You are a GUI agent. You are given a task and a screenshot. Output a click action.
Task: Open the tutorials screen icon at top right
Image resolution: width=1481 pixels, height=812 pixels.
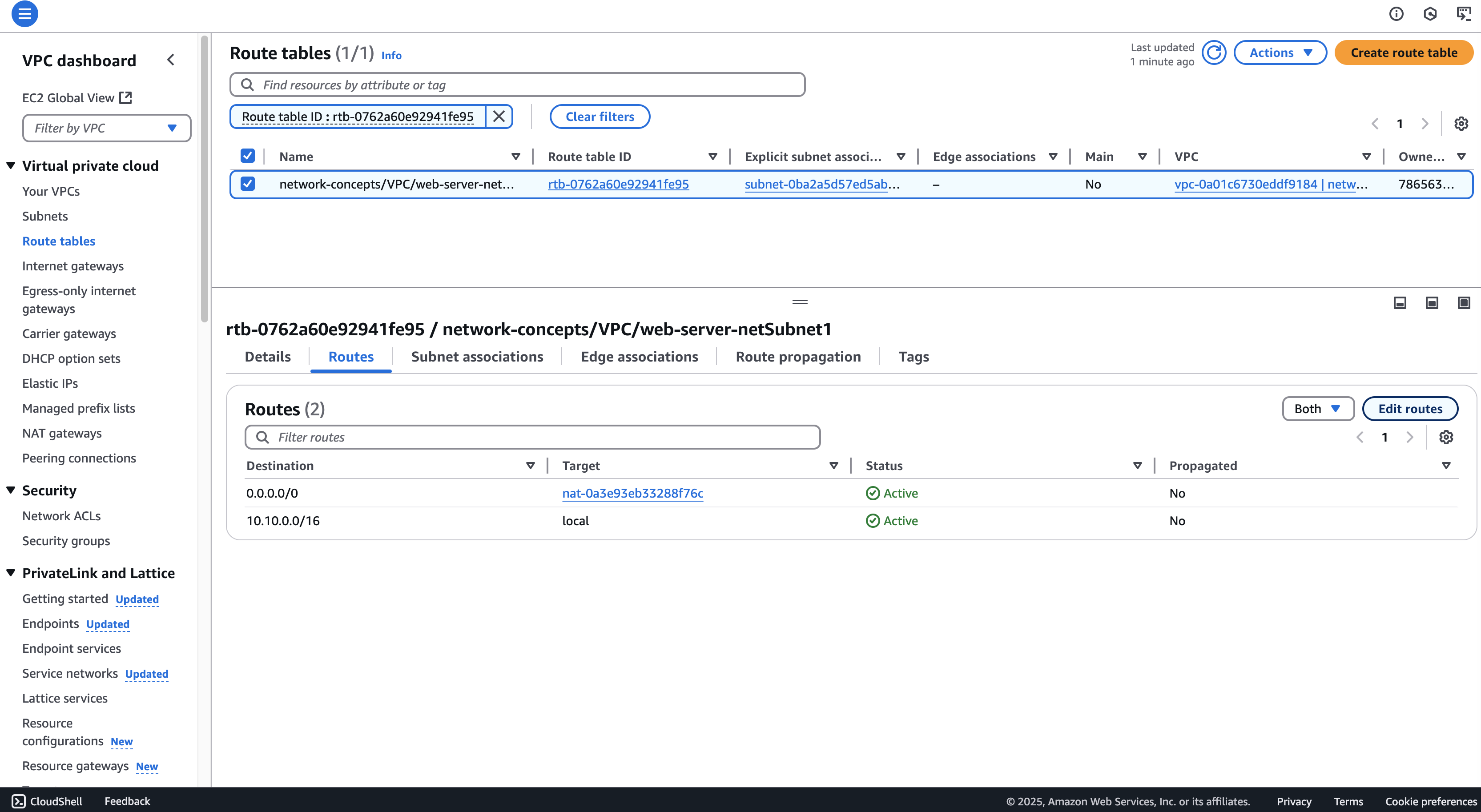(1464, 14)
